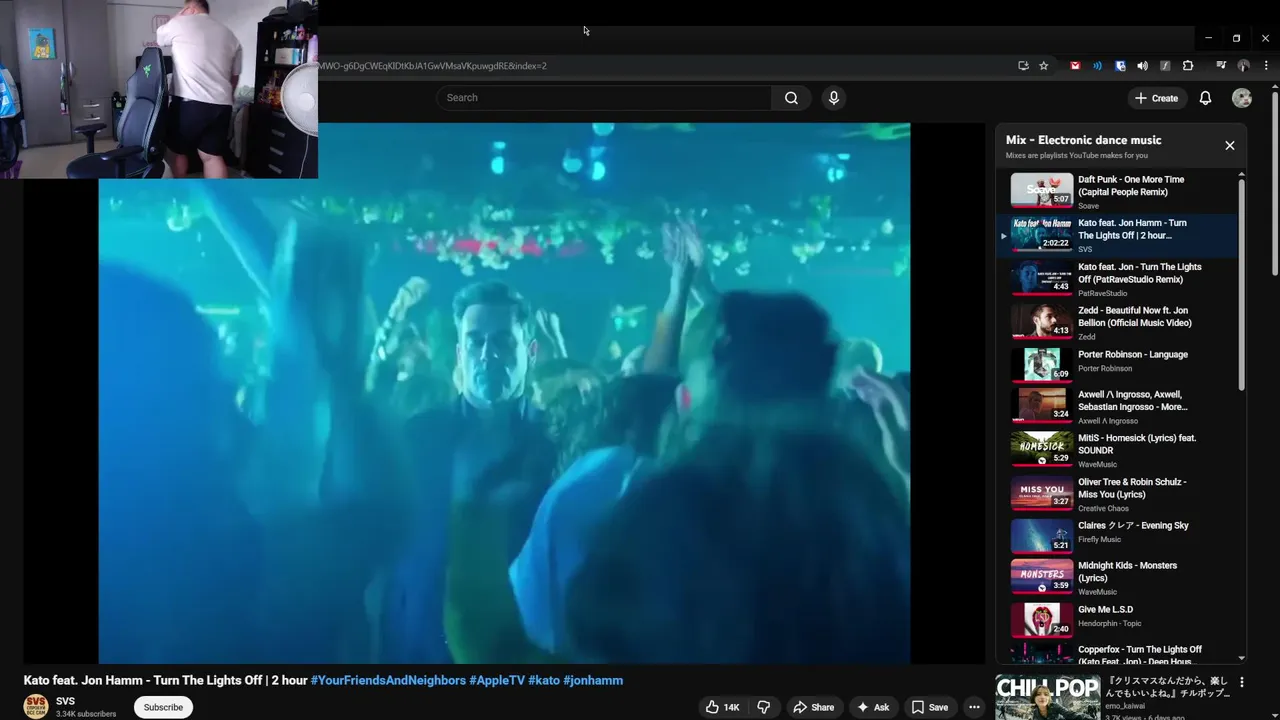
Task: Open the Chrome three-dot menu
Action: click(1266, 66)
